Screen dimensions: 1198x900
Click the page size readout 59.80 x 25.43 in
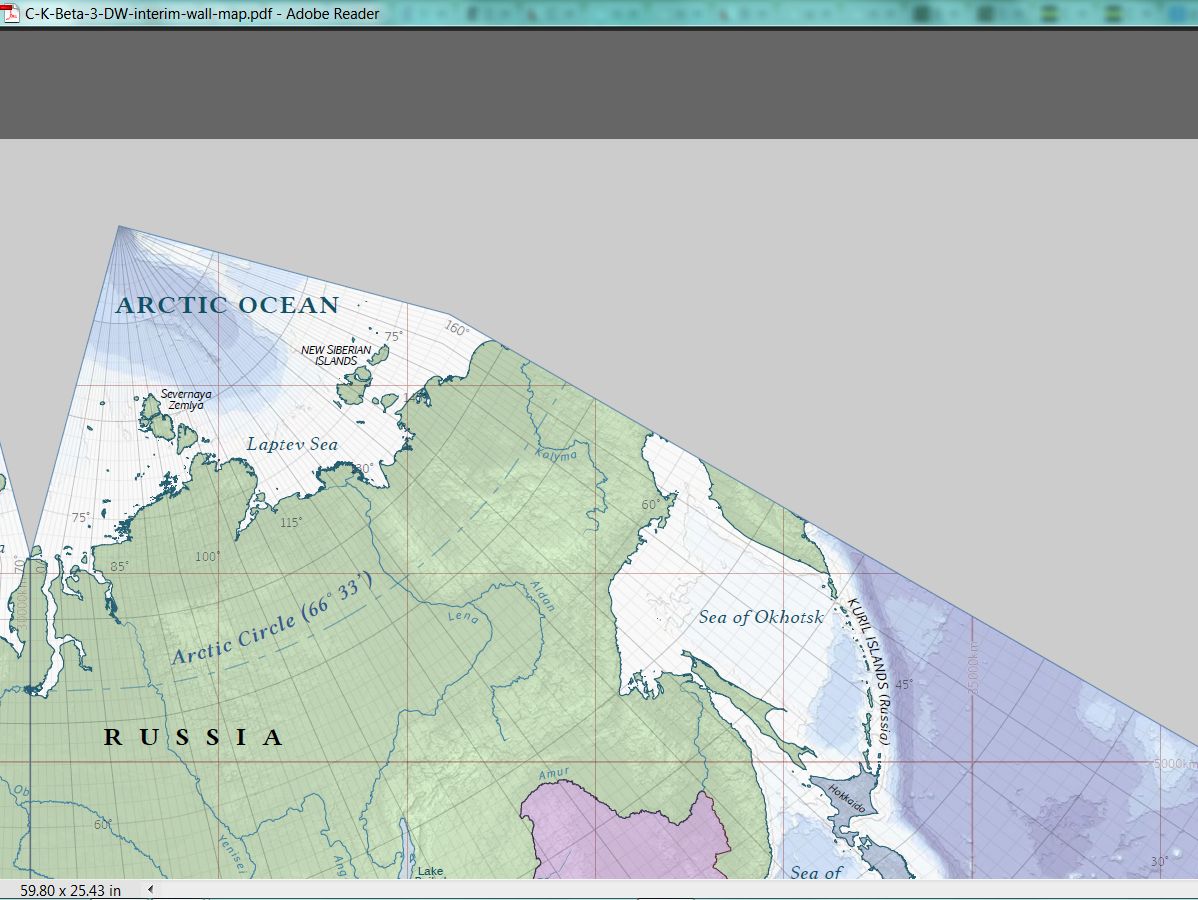(70, 890)
